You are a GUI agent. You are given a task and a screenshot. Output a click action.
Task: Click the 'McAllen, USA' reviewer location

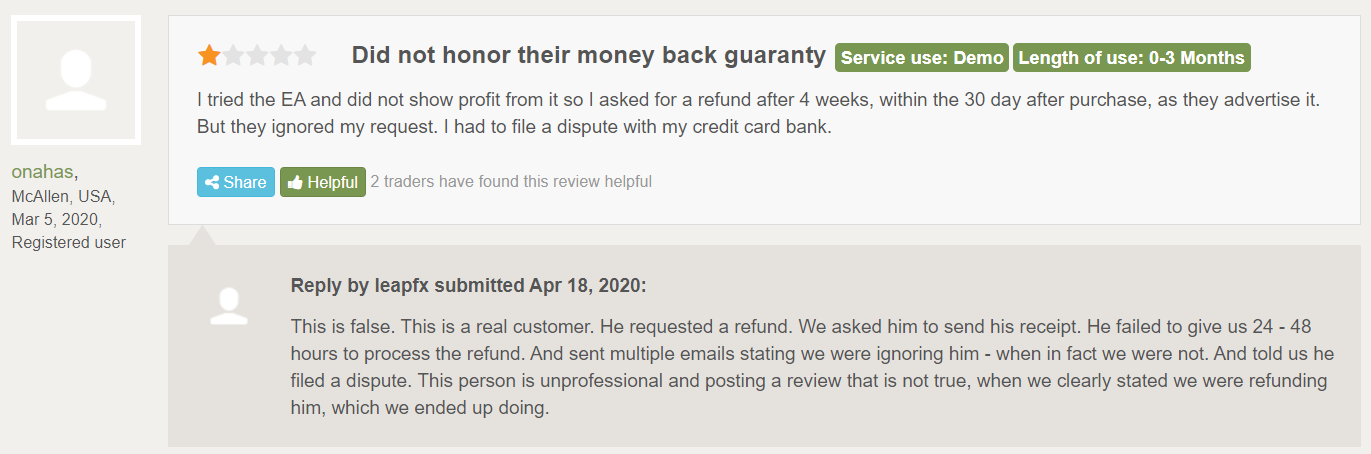tap(64, 197)
